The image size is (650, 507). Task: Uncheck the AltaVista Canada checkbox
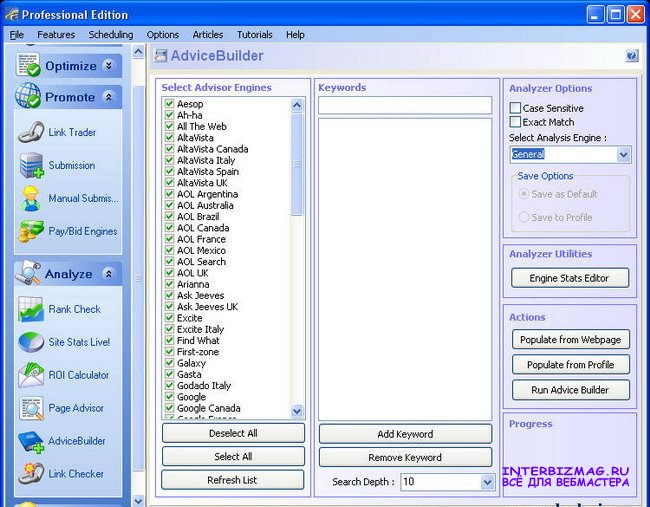tap(169, 148)
